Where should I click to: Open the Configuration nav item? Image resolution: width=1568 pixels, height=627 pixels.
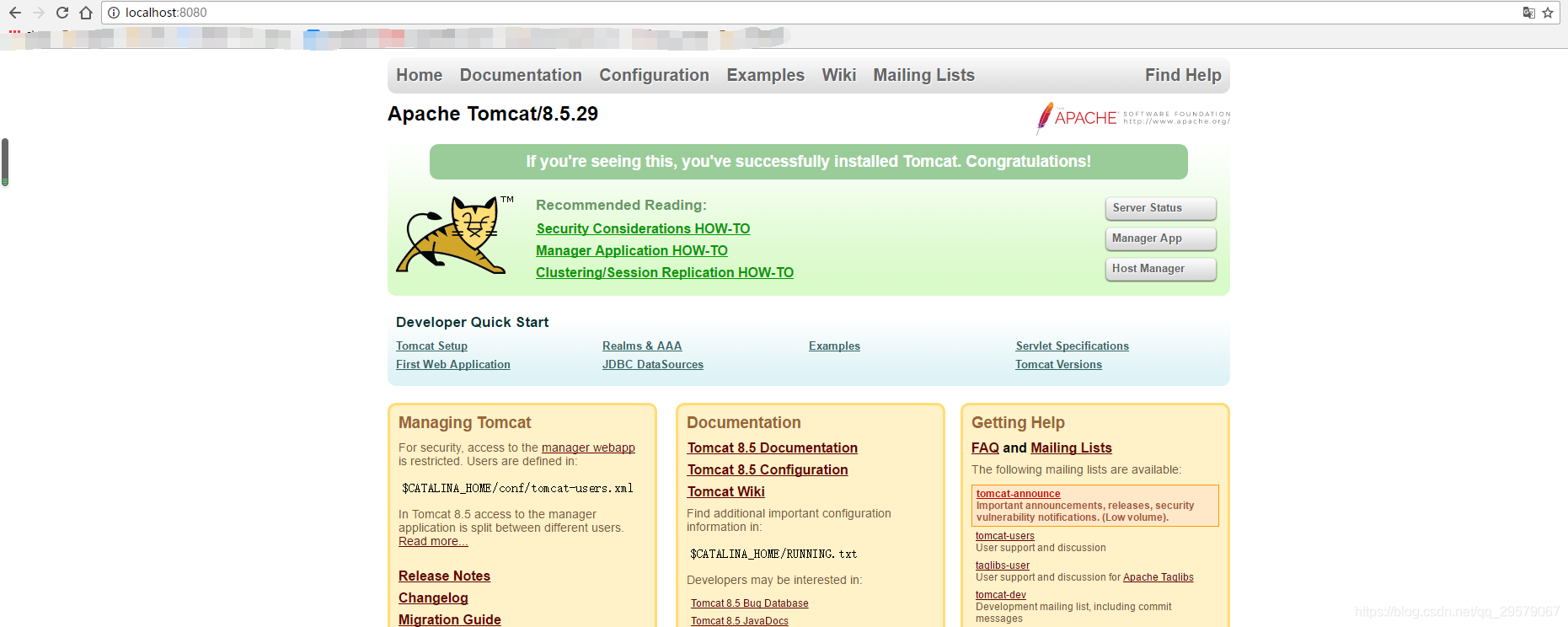[x=654, y=76]
